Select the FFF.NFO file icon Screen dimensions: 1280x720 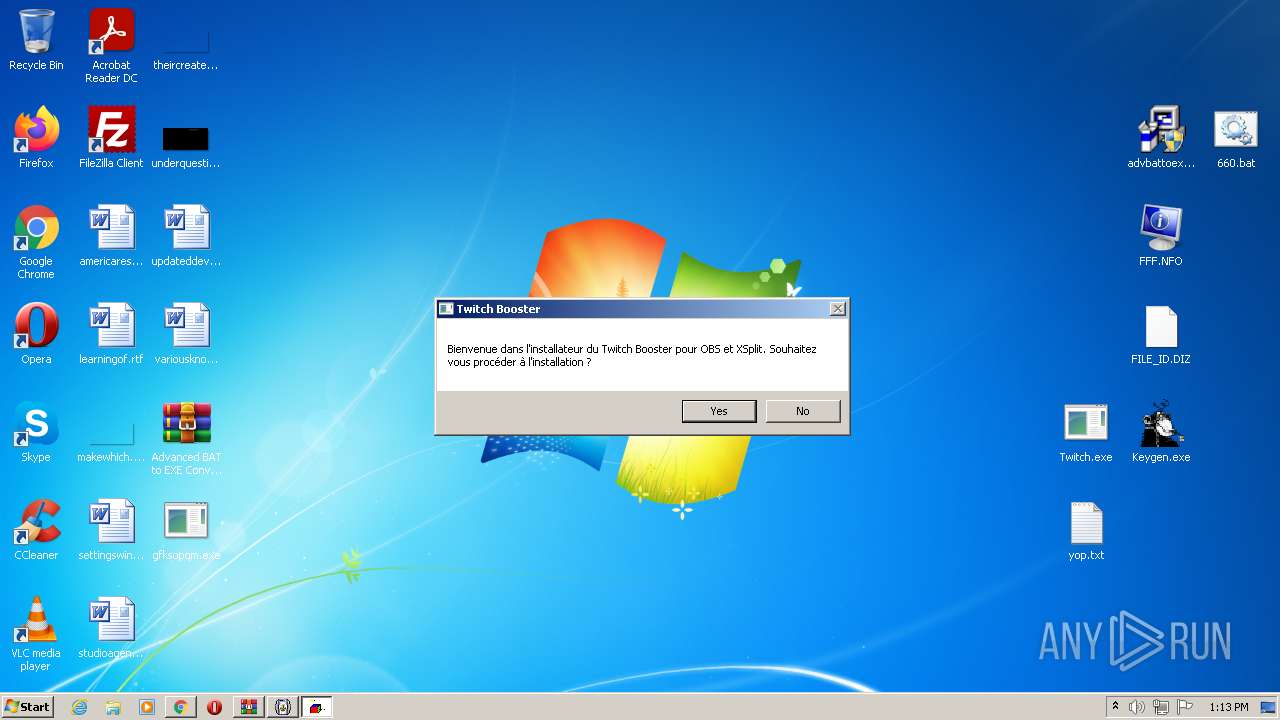[1161, 236]
